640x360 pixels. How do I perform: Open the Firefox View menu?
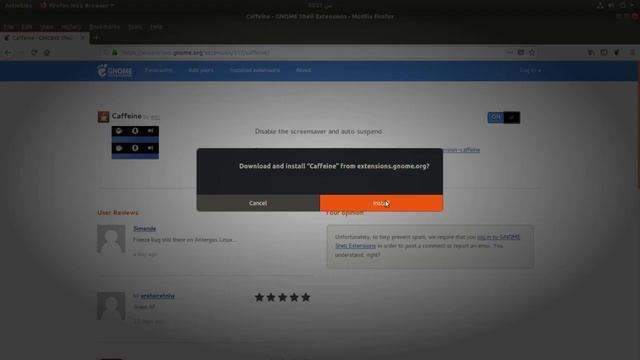pyautogui.click(x=47, y=27)
